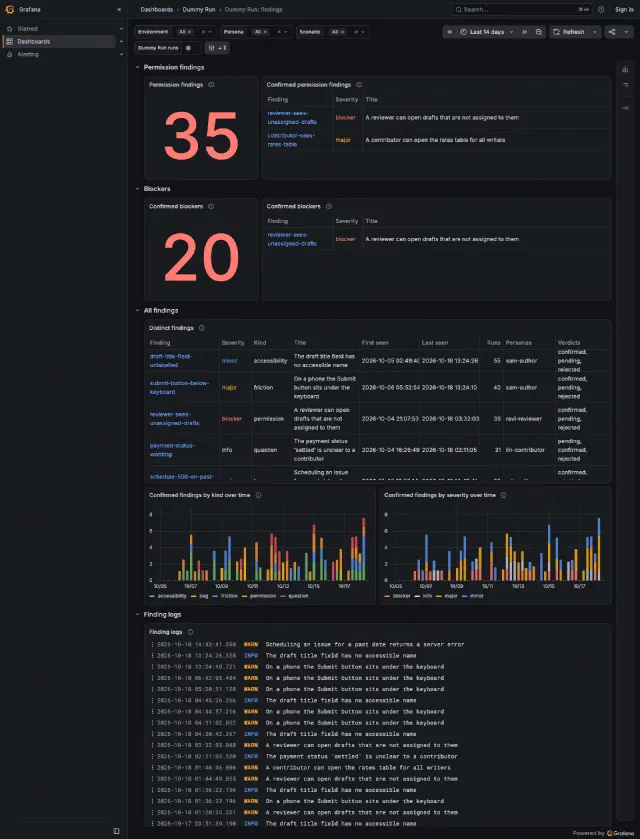The image size is (640, 839).
Task: Collapse the Blockers row
Action: tap(138, 189)
